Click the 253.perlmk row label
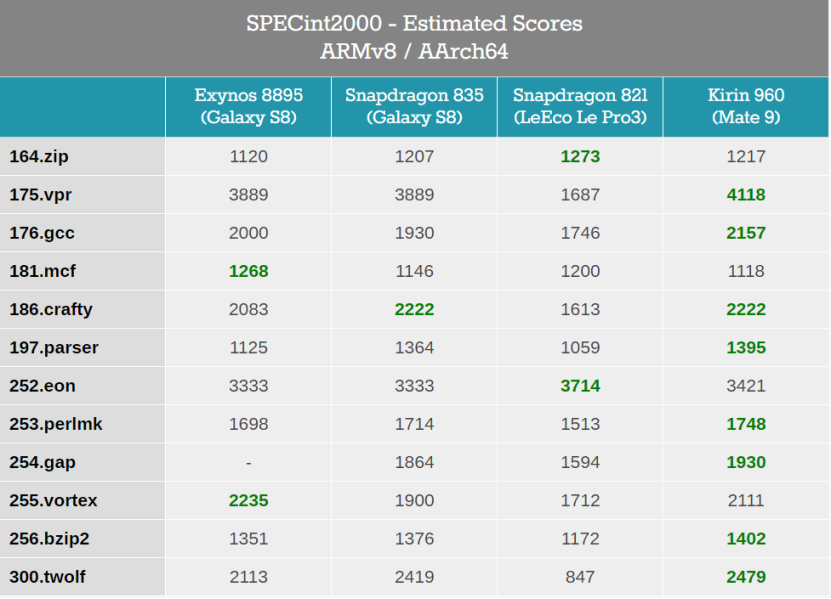 pos(56,424)
